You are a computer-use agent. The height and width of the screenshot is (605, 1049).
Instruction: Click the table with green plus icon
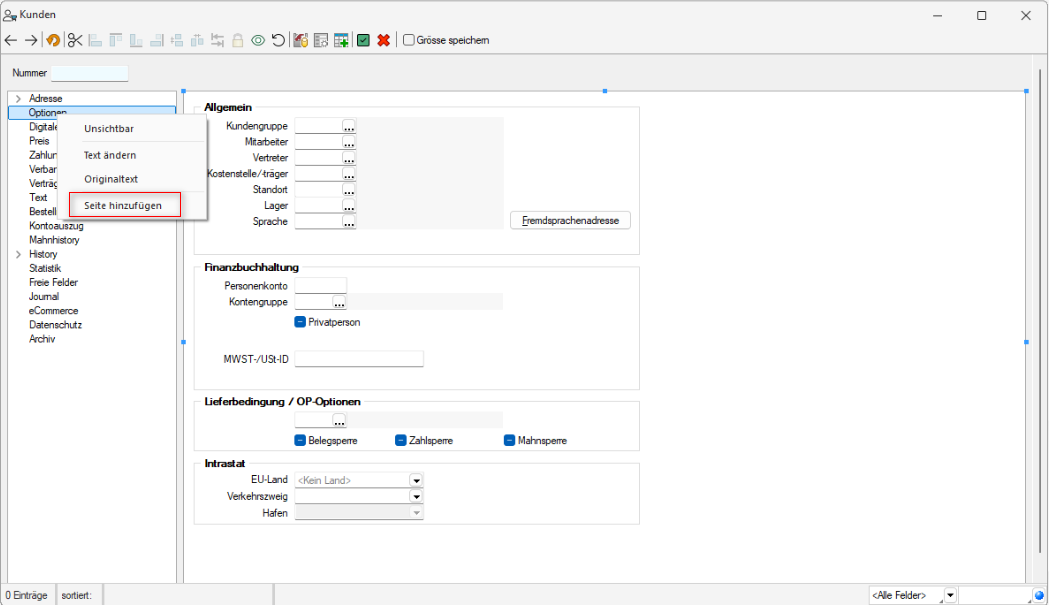(341, 41)
